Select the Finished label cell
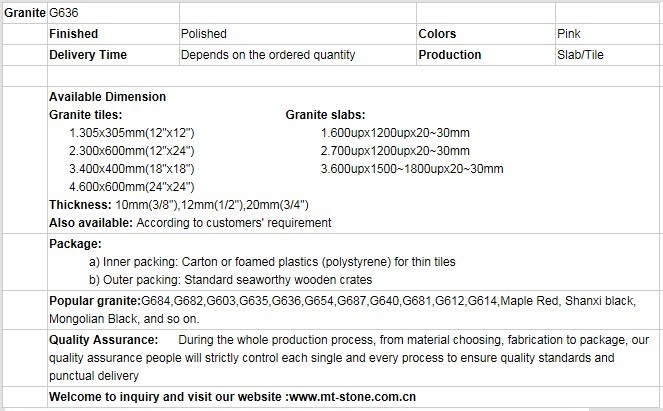 (113, 34)
